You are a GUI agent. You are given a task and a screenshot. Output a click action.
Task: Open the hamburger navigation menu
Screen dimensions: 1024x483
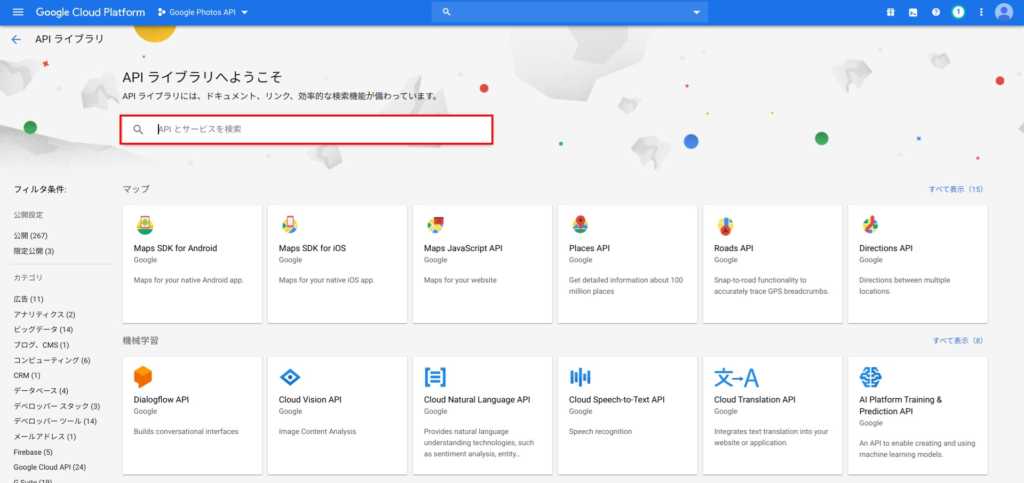17,12
